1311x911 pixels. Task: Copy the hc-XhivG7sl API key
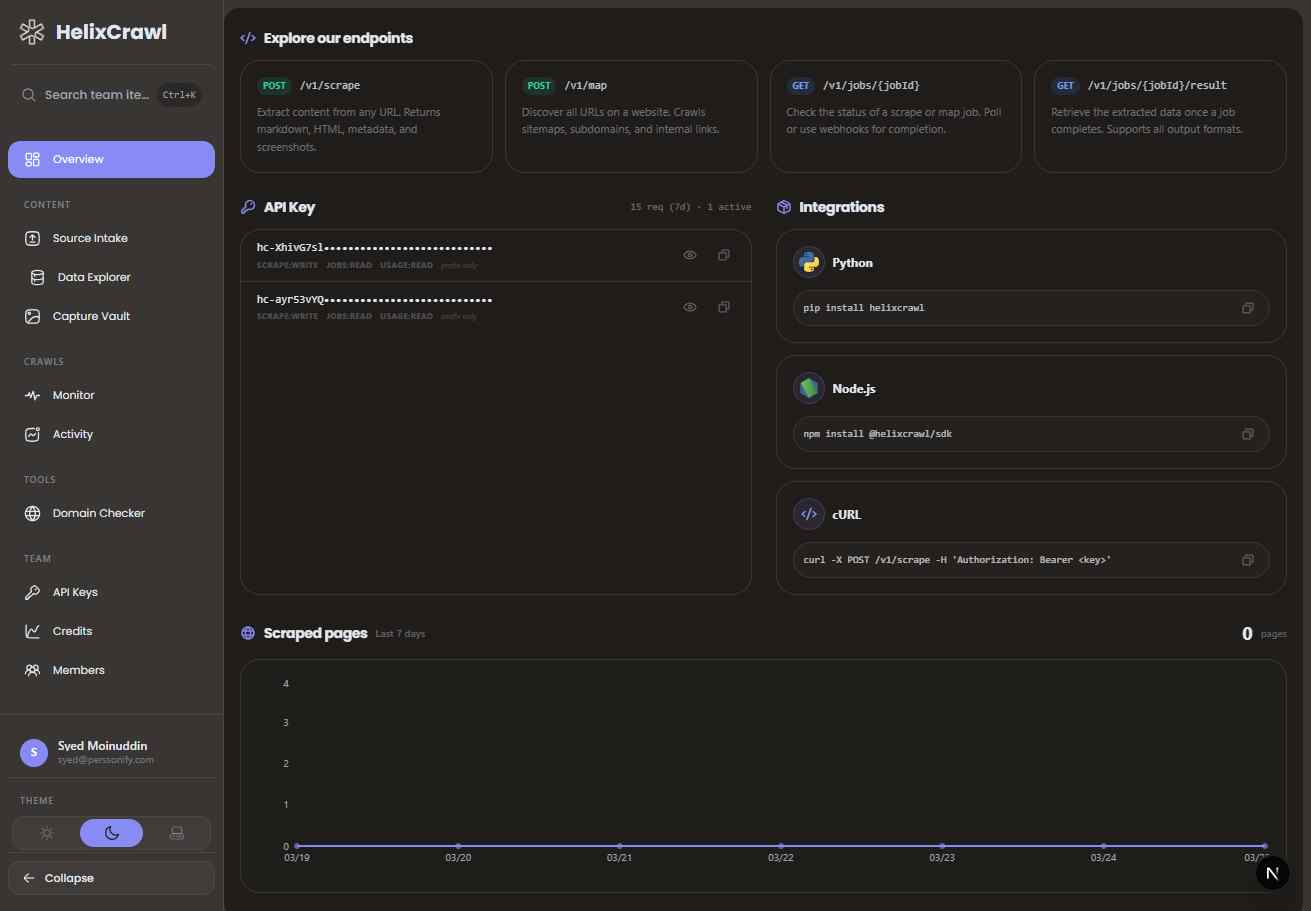tap(723, 255)
